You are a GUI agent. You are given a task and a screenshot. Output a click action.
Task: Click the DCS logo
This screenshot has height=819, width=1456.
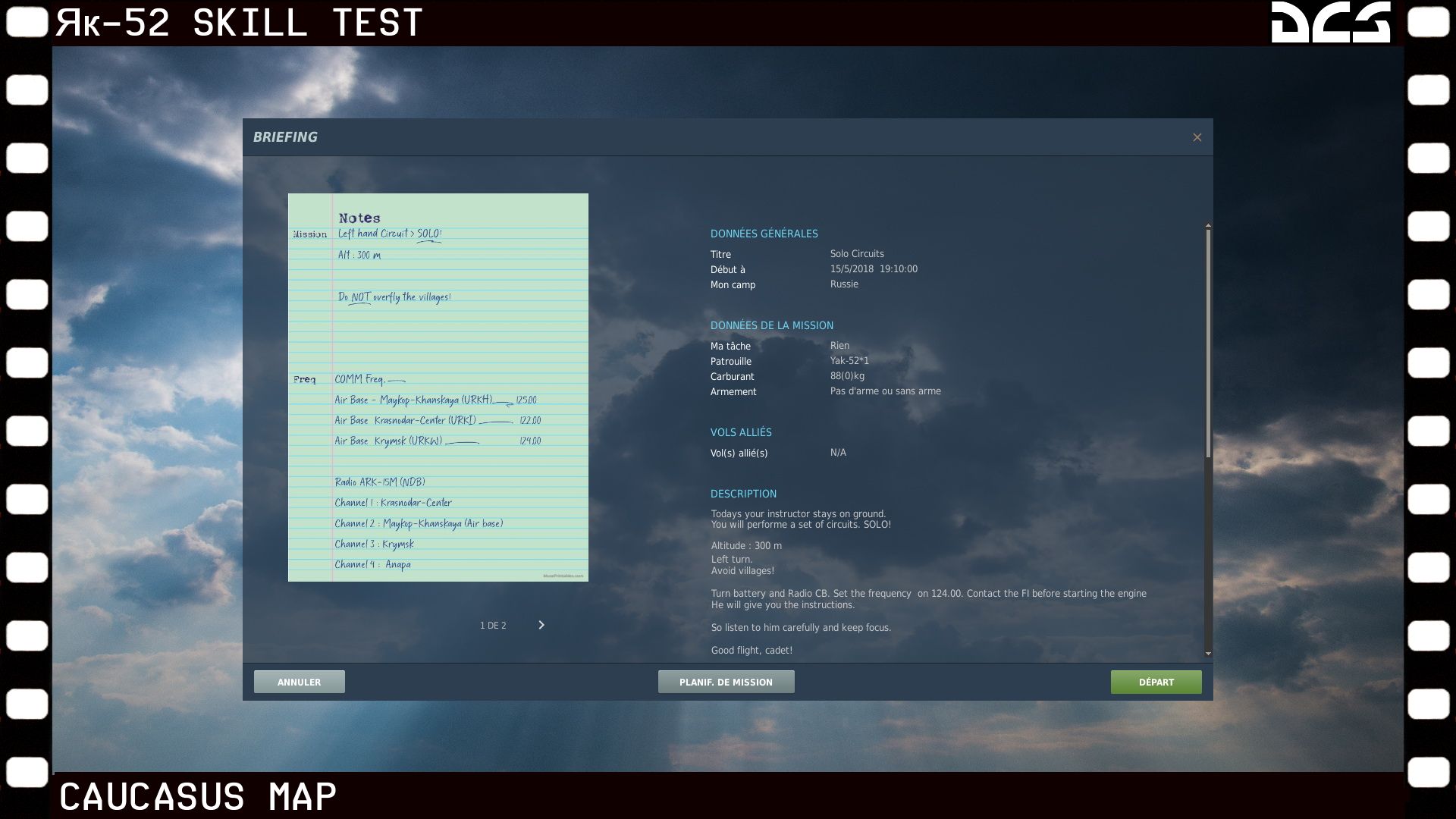coord(1330,22)
